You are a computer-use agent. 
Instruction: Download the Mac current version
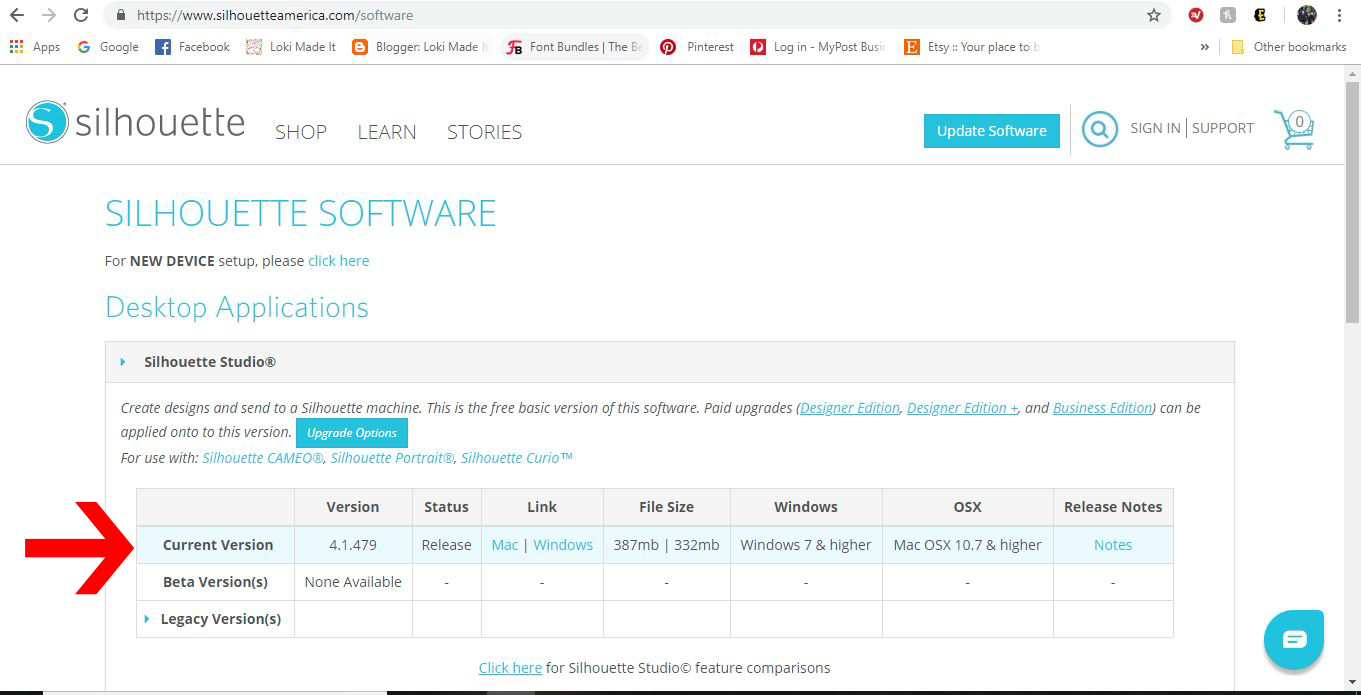click(x=505, y=545)
